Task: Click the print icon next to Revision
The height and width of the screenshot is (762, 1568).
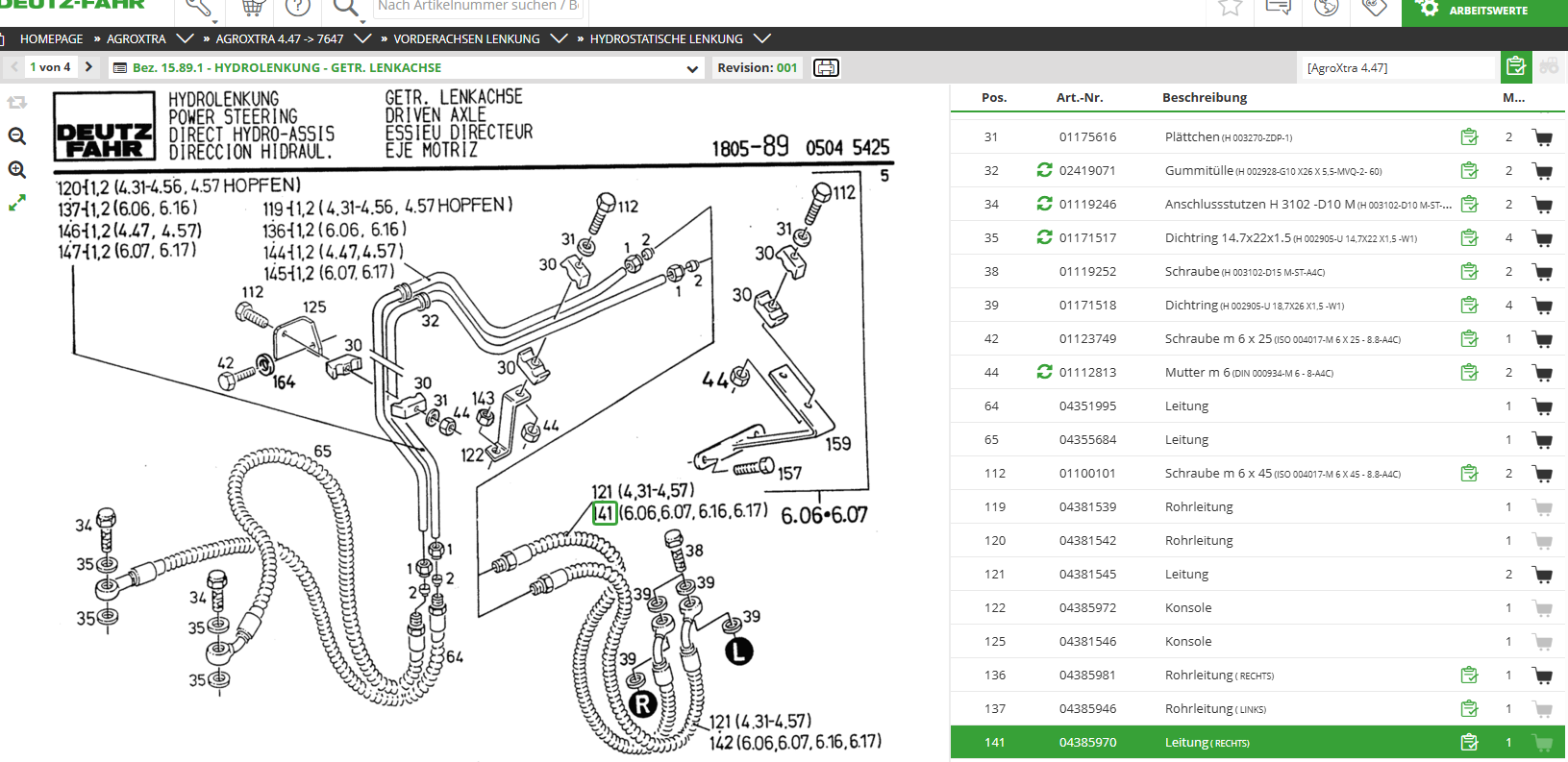Action: coord(826,67)
